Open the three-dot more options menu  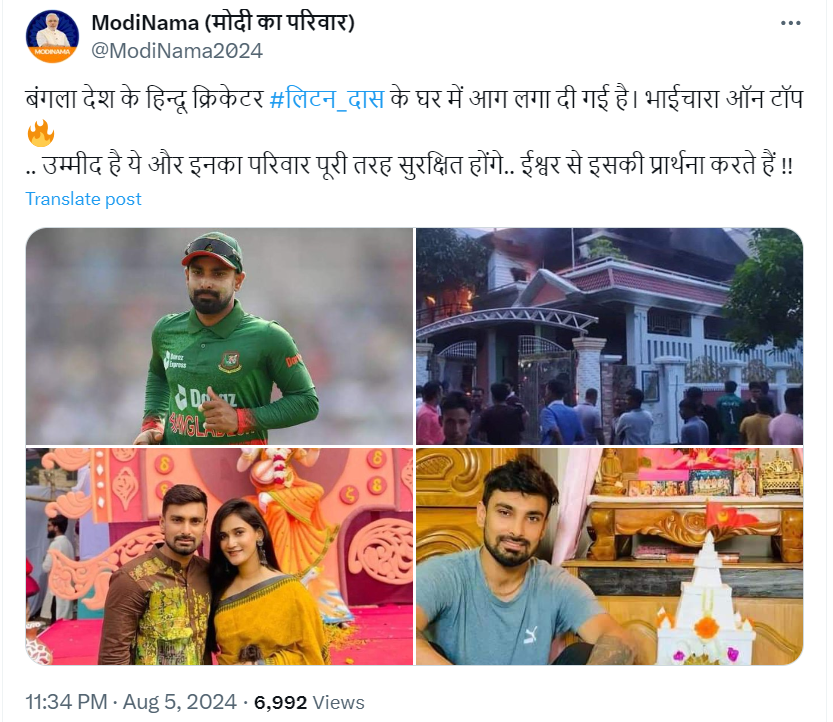click(x=790, y=23)
